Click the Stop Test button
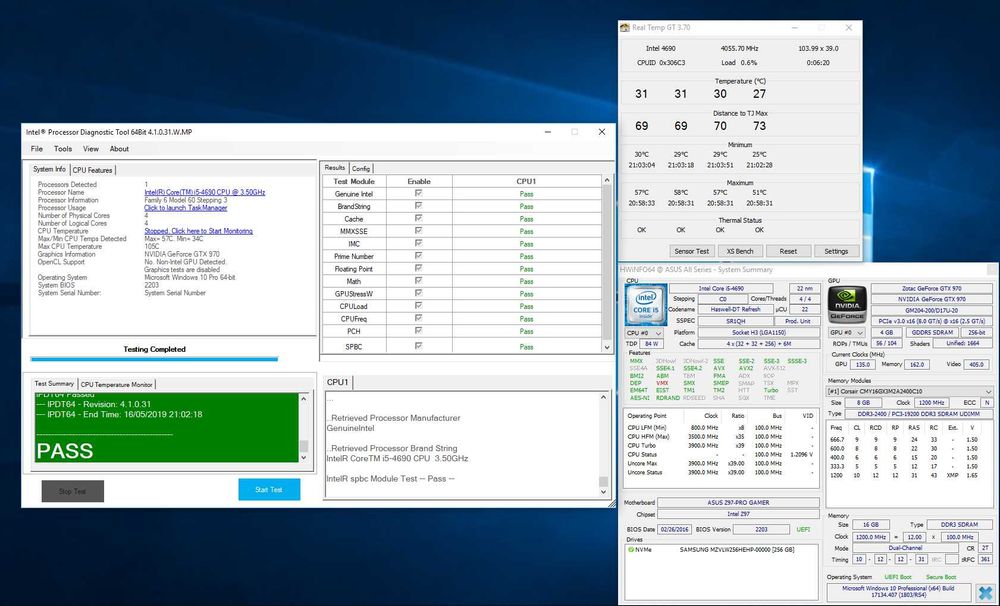Screen dimensions: 1000x606 (73, 491)
